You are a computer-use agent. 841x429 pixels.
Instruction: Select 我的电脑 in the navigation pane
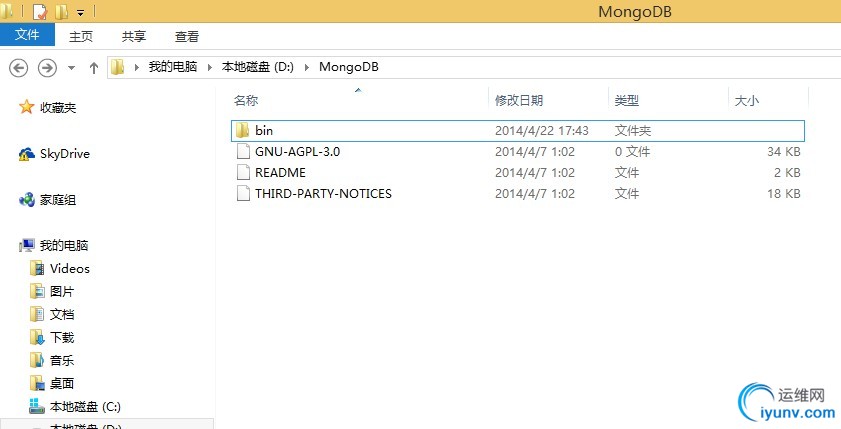64,246
